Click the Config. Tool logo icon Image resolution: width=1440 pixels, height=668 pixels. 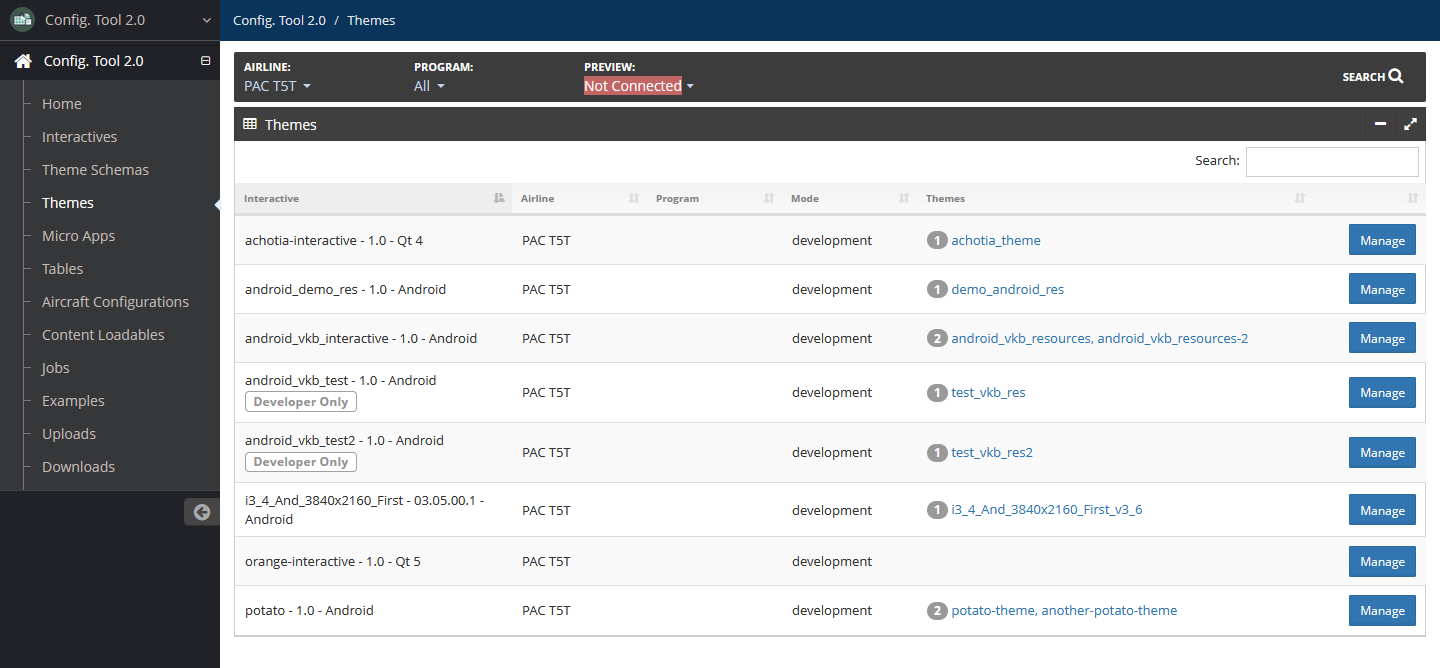tap(22, 20)
